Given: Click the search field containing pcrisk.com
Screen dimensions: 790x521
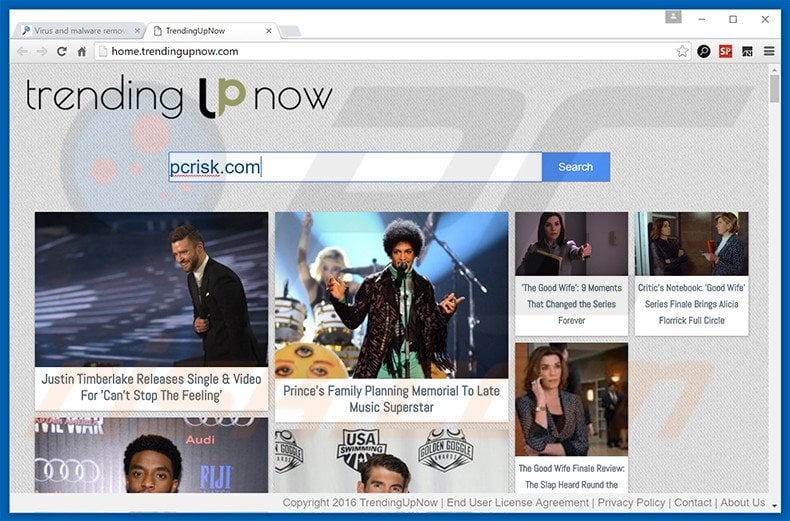Looking at the screenshot, I should 355,167.
